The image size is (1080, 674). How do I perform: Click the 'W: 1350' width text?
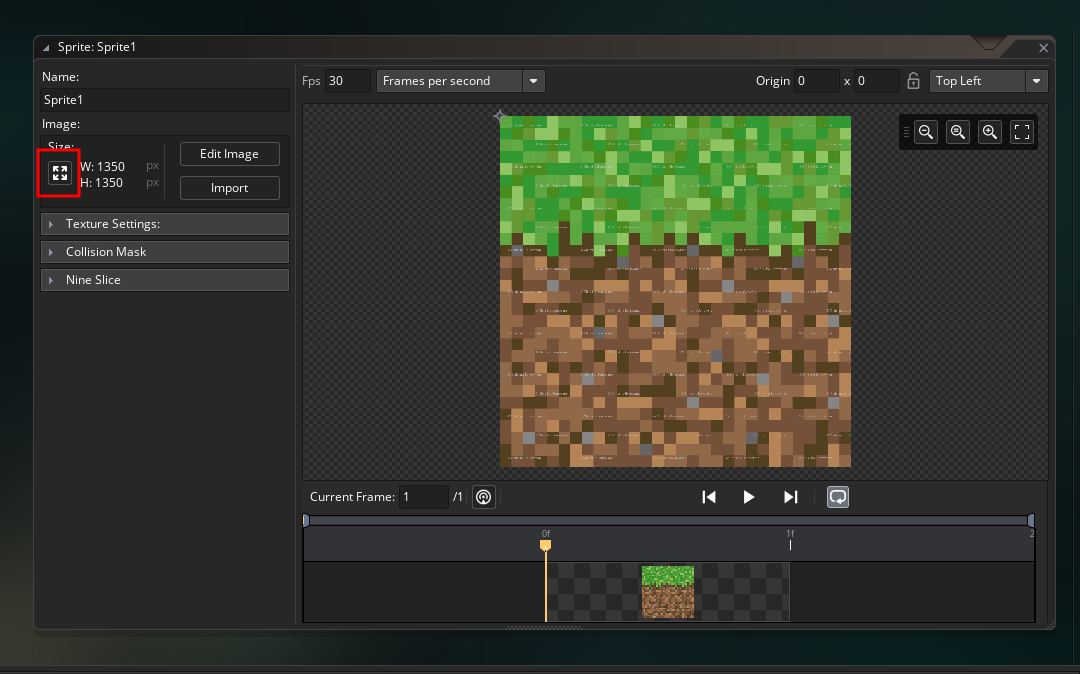[x=103, y=167]
